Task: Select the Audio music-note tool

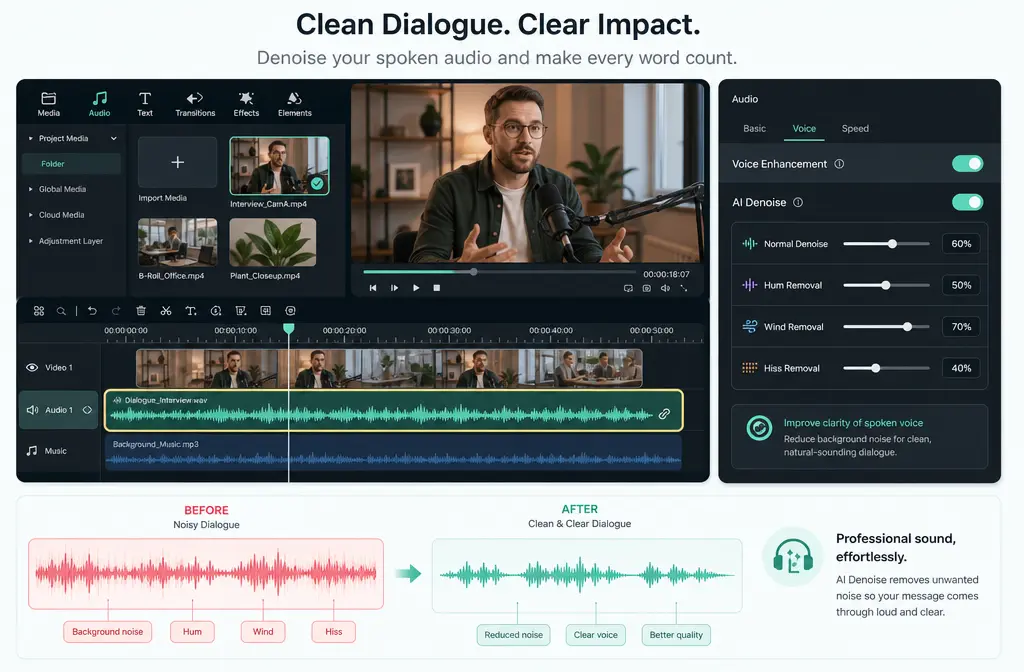Action: coord(99,98)
